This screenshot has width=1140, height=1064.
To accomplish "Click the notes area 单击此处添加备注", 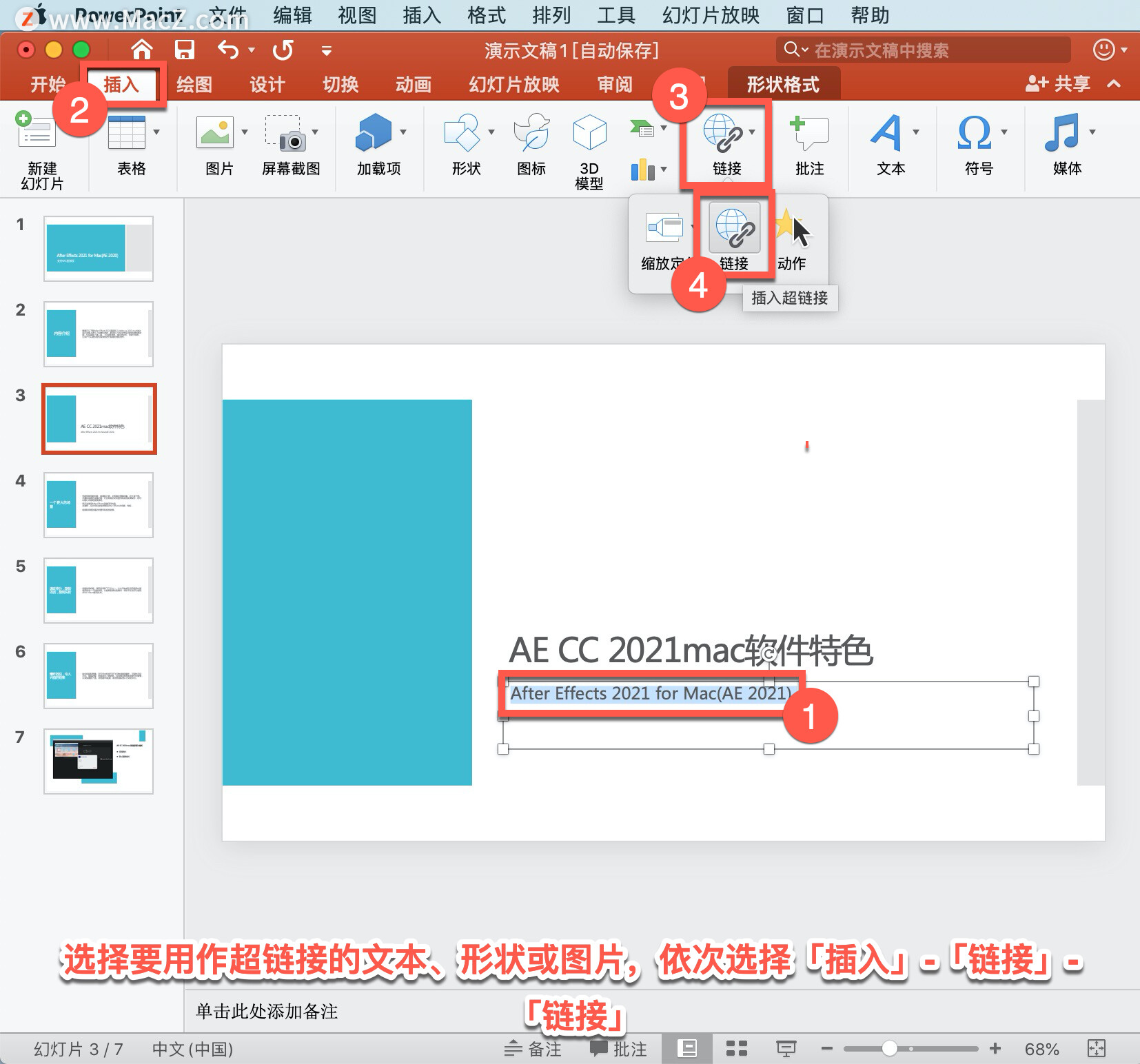I will click(x=267, y=1011).
